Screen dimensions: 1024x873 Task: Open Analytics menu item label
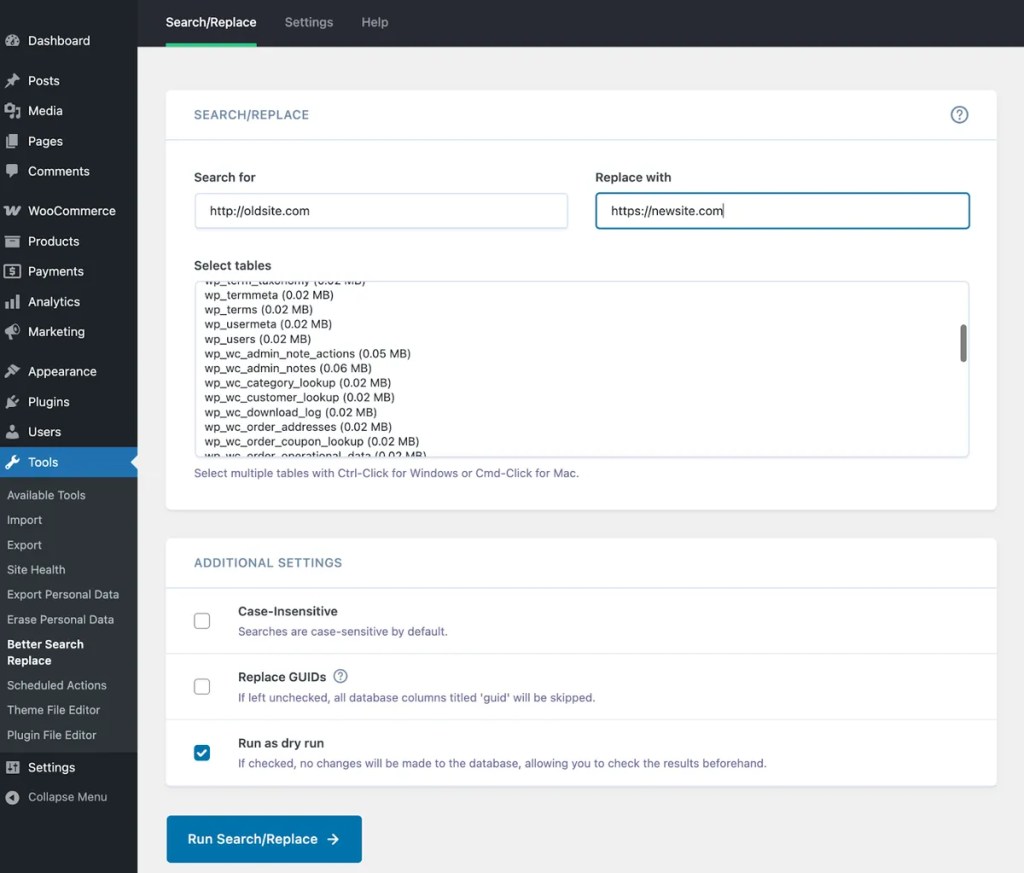click(54, 302)
